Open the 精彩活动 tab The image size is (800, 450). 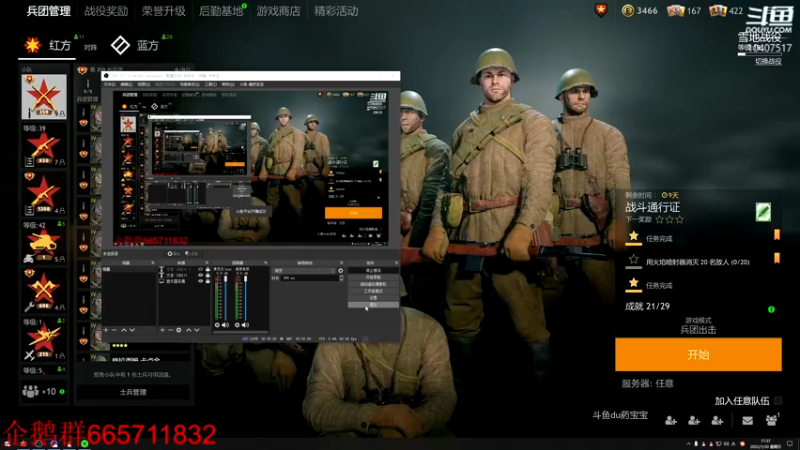pyautogui.click(x=336, y=11)
